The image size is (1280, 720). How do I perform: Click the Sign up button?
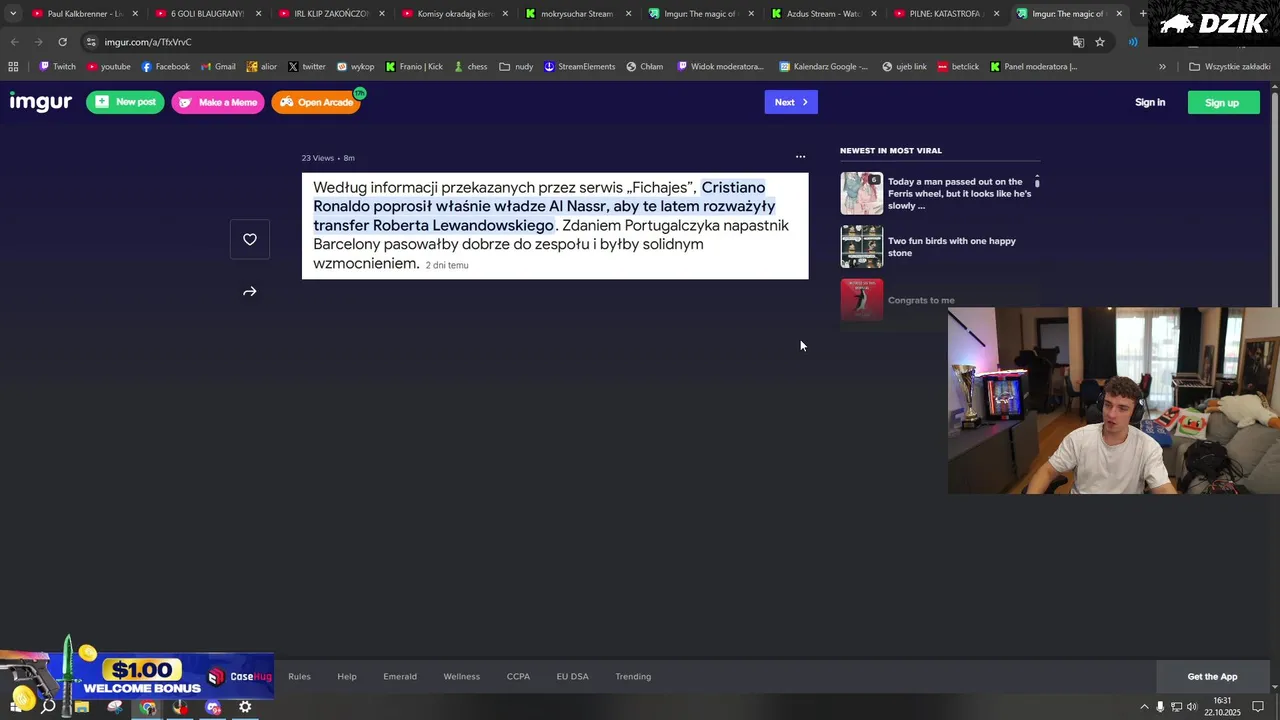tap(1223, 102)
